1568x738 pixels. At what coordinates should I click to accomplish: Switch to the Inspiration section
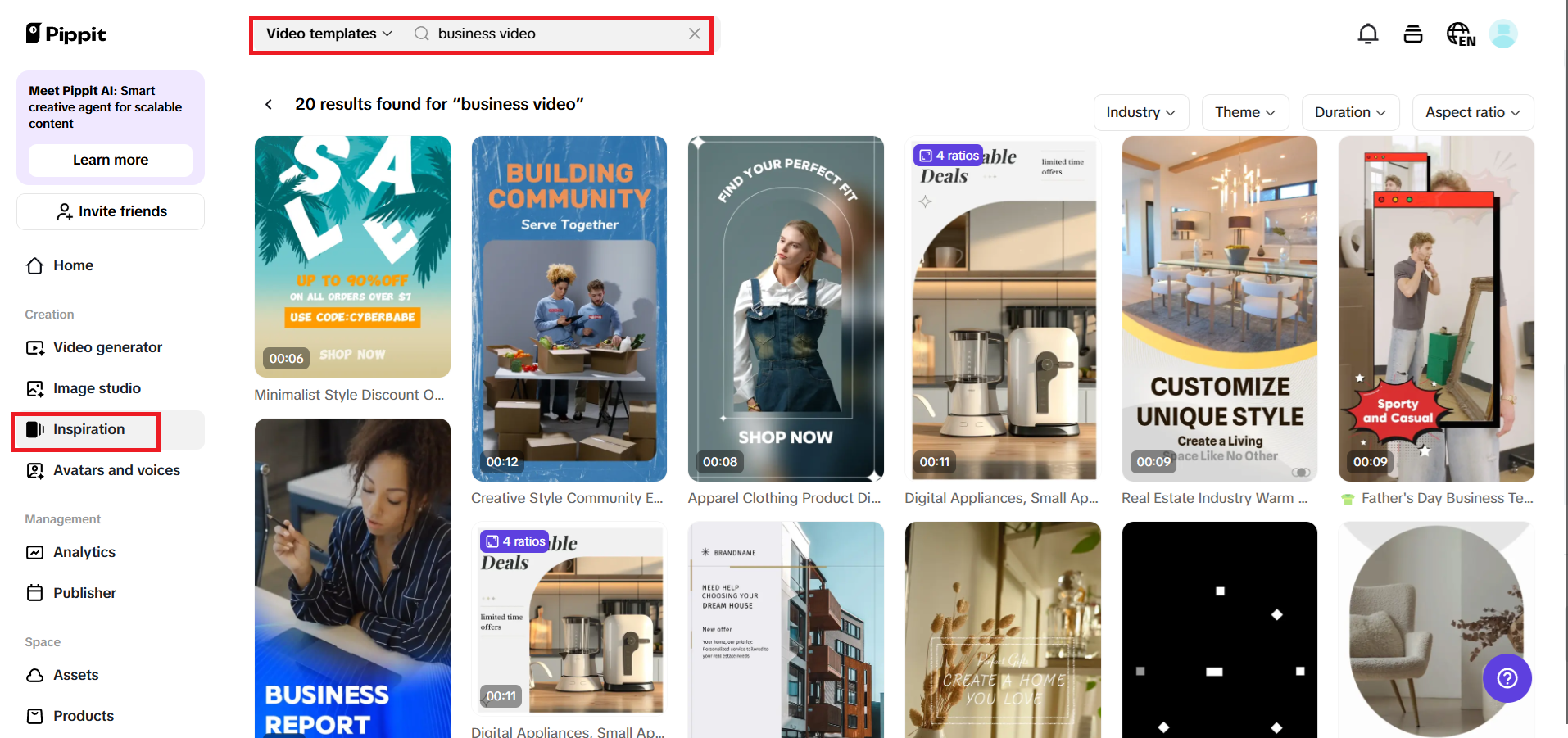click(x=84, y=429)
